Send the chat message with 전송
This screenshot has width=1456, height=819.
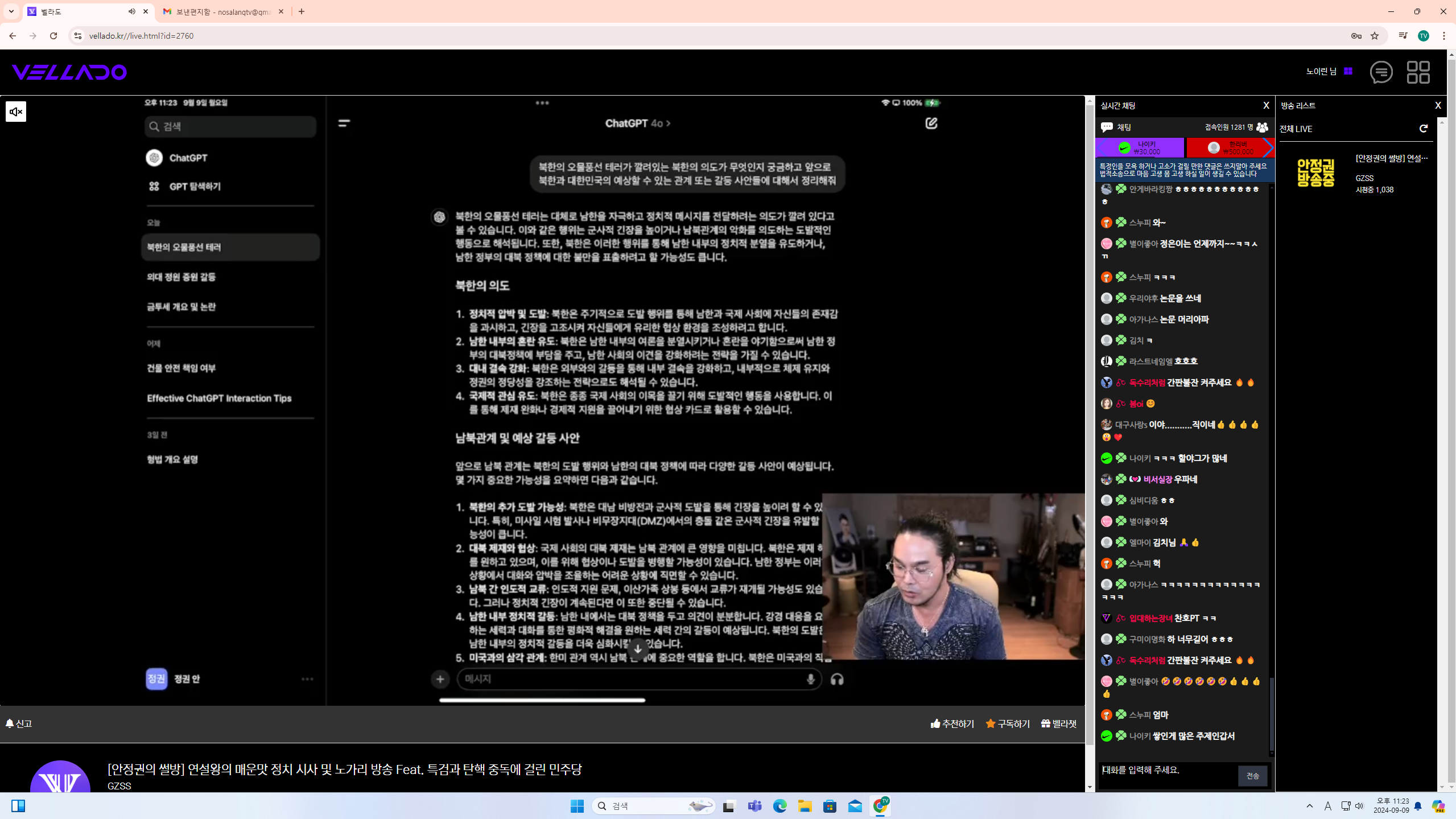(x=1252, y=776)
